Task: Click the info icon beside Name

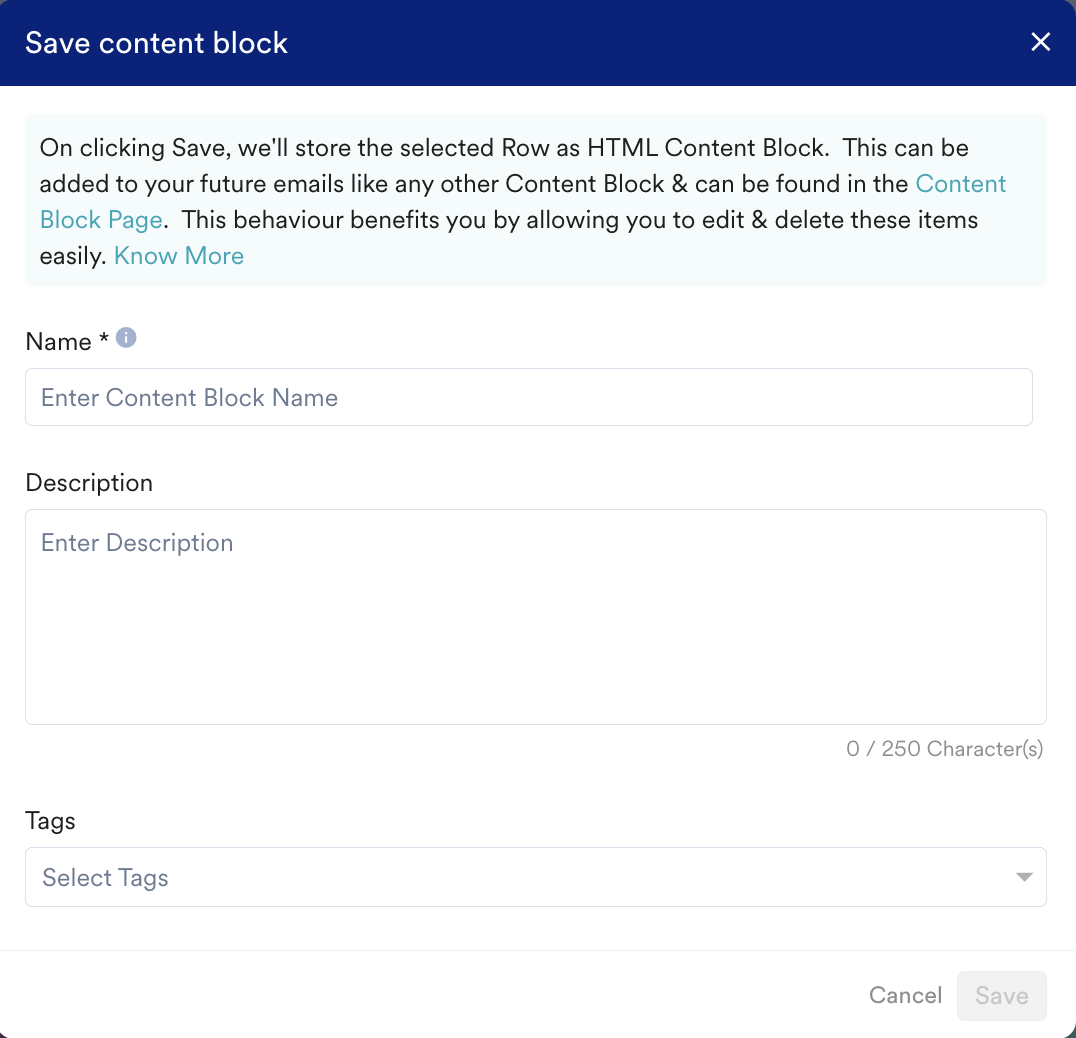Action: (126, 338)
